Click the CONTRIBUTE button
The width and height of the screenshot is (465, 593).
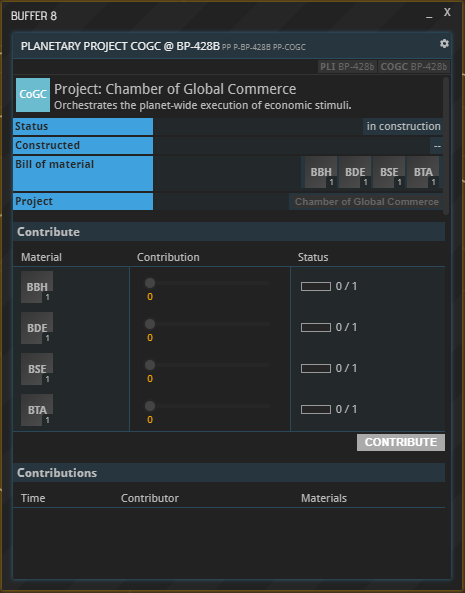pyautogui.click(x=401, y=442)
